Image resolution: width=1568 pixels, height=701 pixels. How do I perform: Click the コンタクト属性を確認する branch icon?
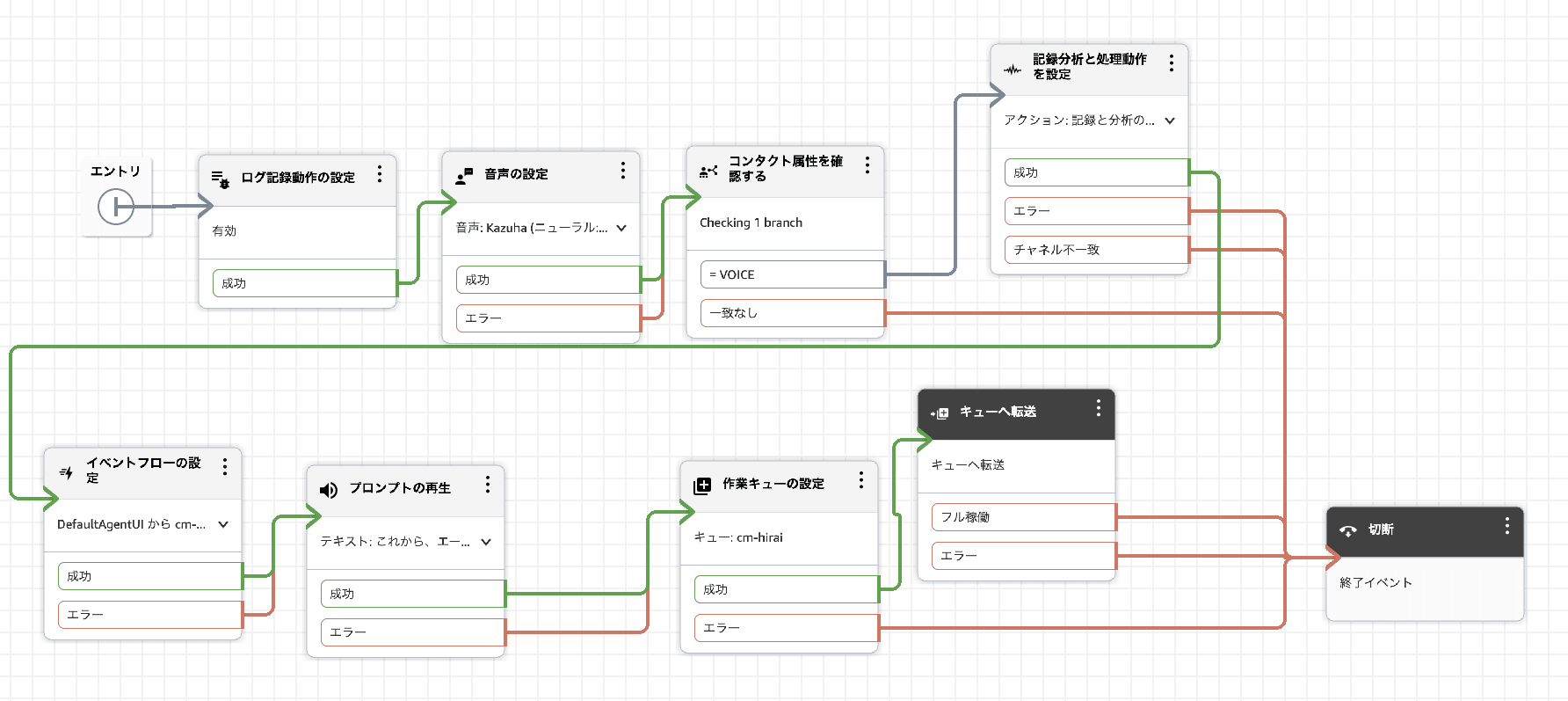tap(708, 171)
